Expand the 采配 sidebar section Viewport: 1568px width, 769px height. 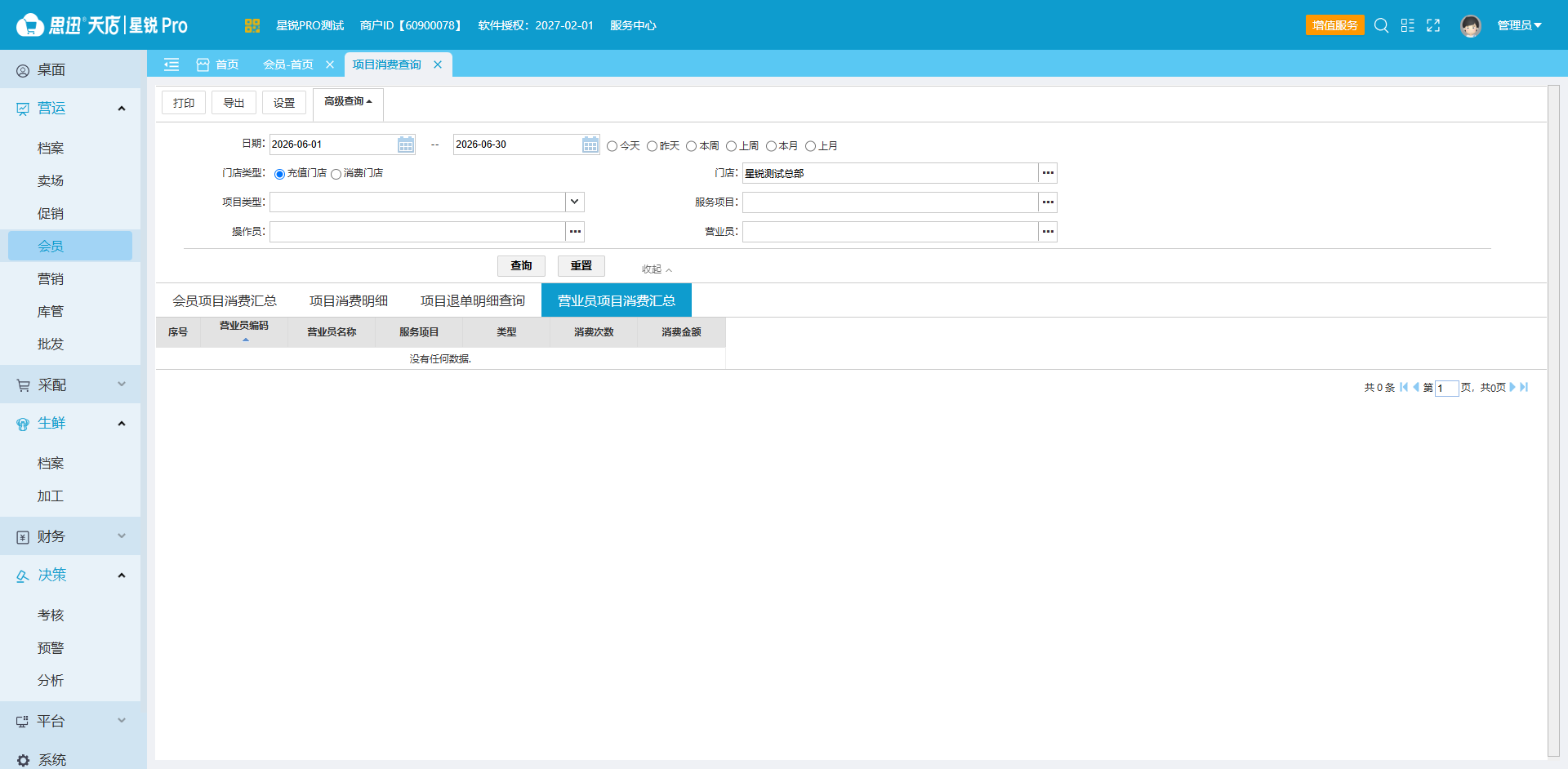tap(70, 384)
